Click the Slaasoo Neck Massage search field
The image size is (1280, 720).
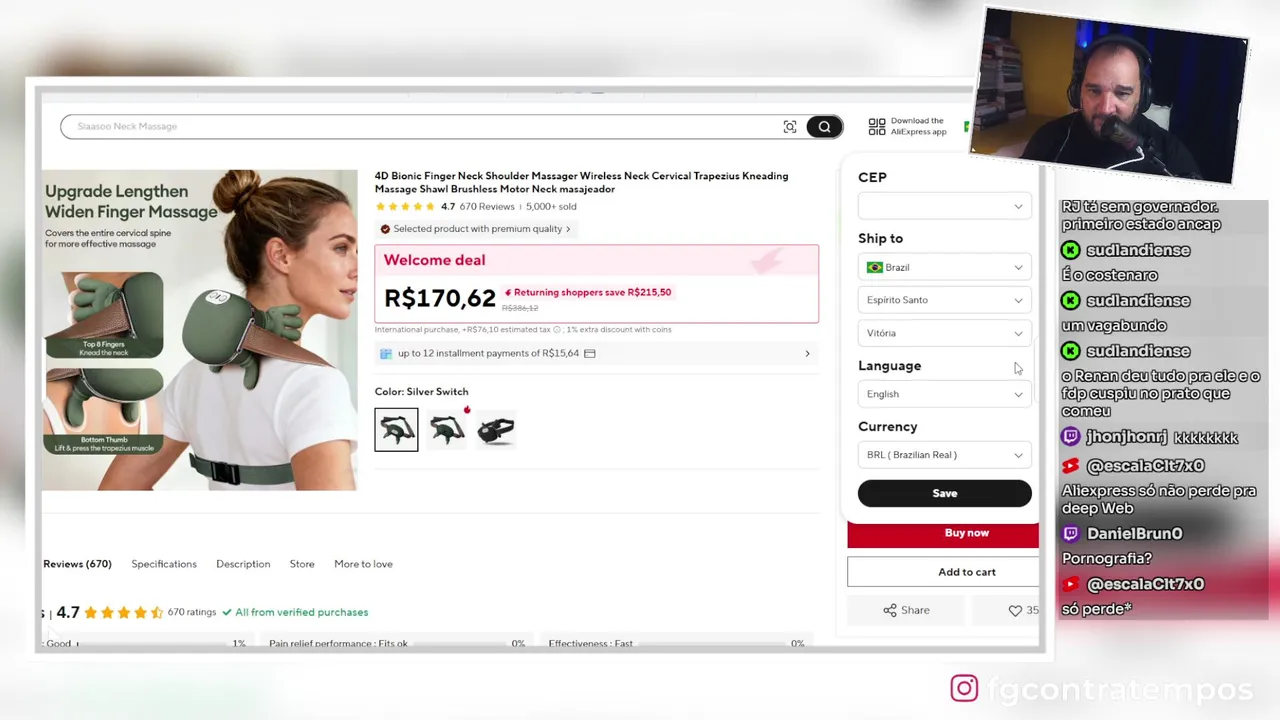point(420,127)
